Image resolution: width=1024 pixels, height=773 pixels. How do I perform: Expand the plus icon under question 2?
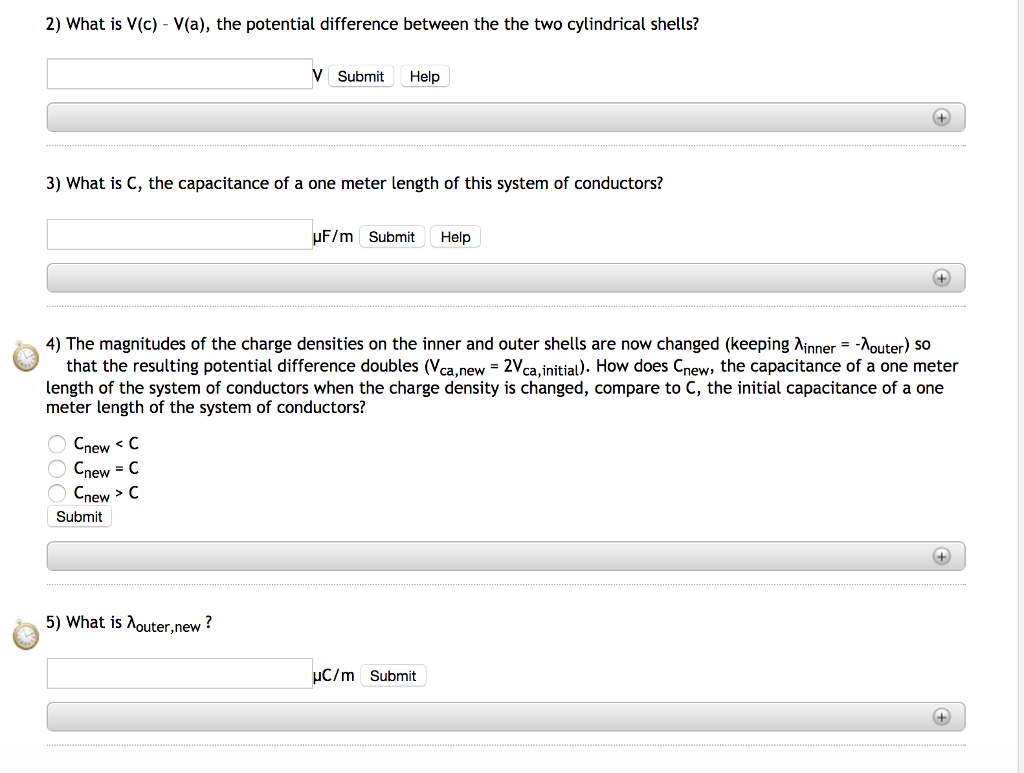940,117
